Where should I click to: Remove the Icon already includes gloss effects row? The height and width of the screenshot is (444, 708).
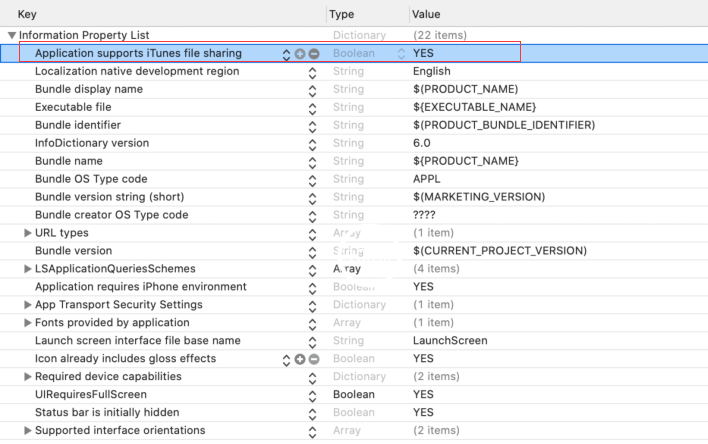point(313,359)
